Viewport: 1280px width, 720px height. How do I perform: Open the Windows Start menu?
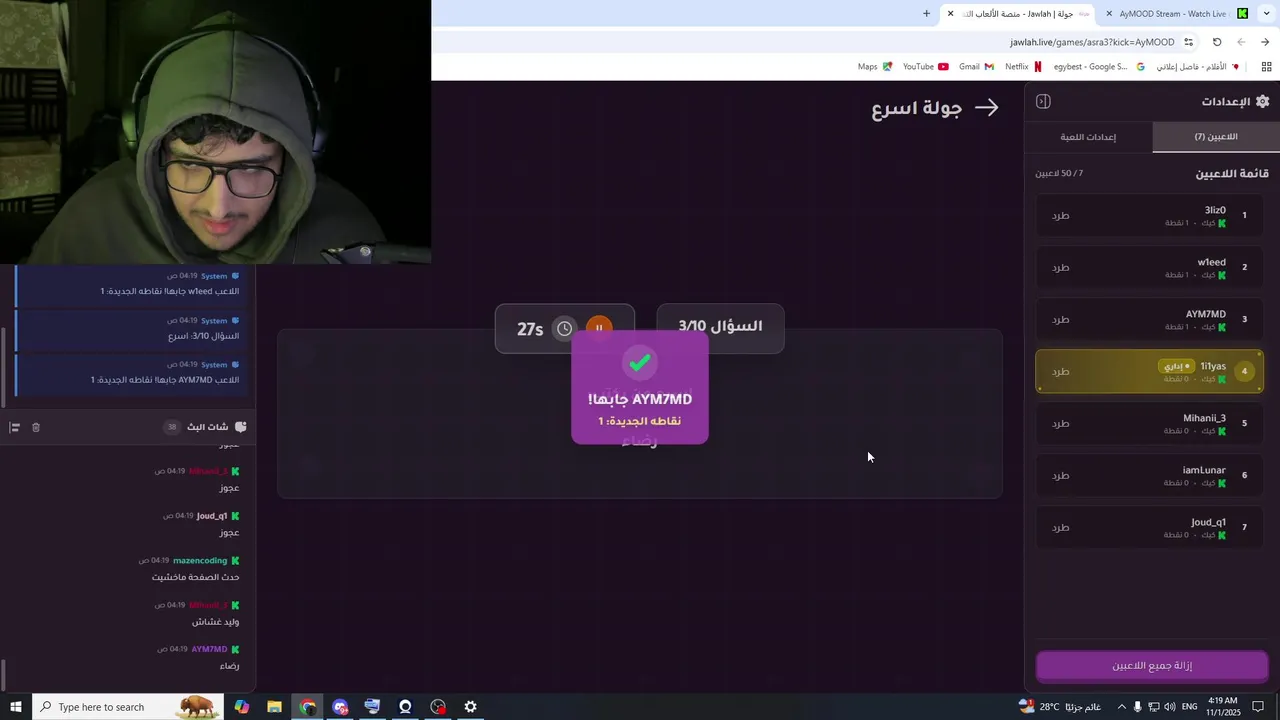pyautogui.click(x=15, y=707)
